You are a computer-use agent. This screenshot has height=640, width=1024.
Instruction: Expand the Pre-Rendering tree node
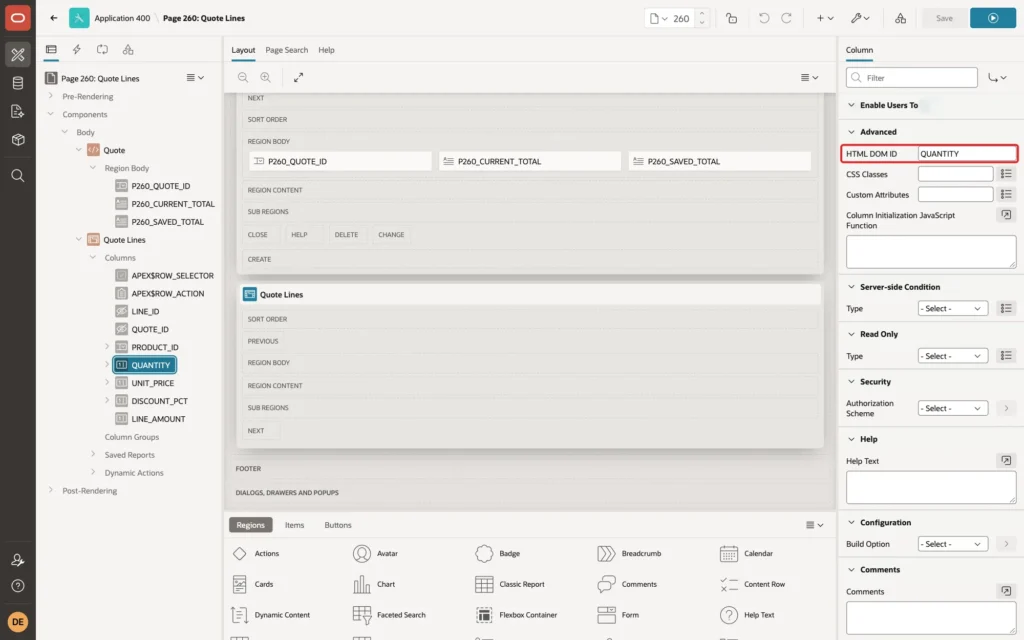[x=50, y=96]
